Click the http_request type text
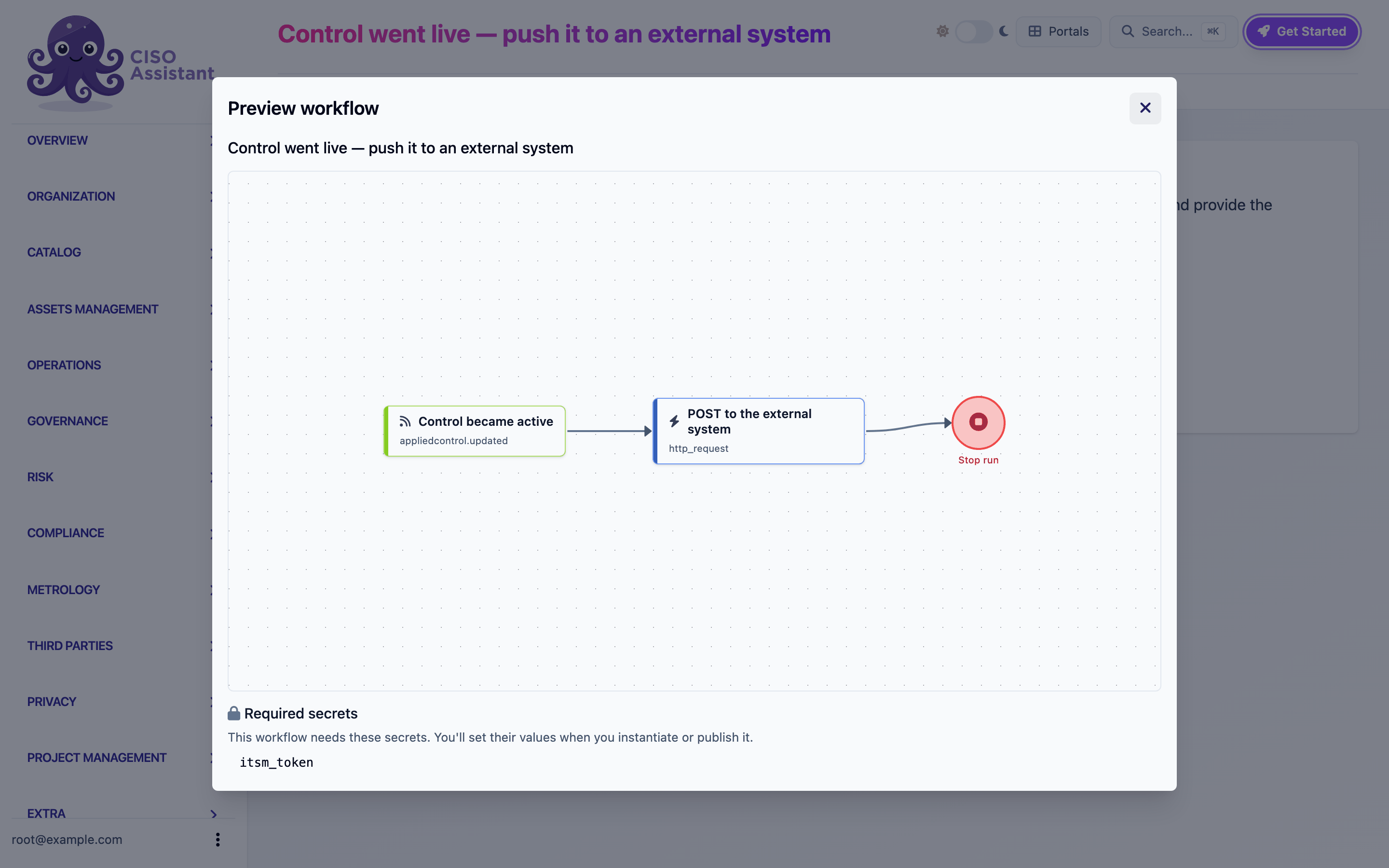The image size is (1389, 868). point(698,449)
